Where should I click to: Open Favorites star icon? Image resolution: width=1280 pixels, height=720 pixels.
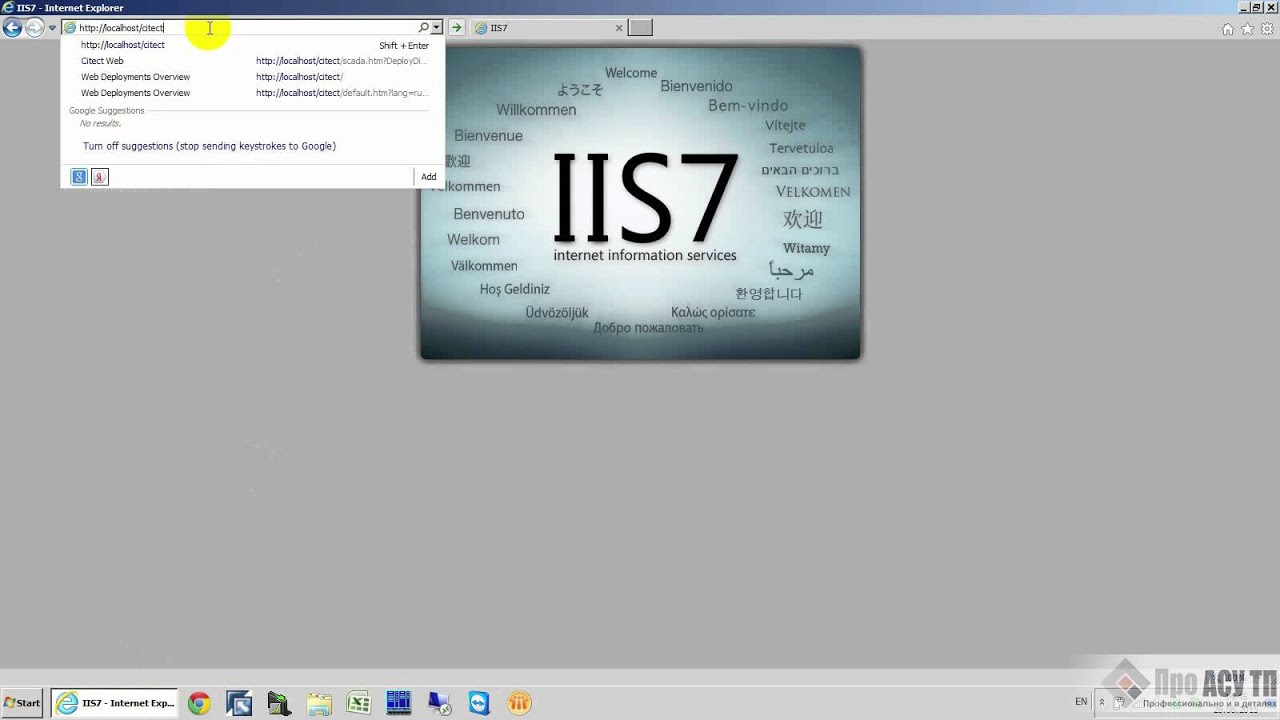click(x=1247, y=29)
